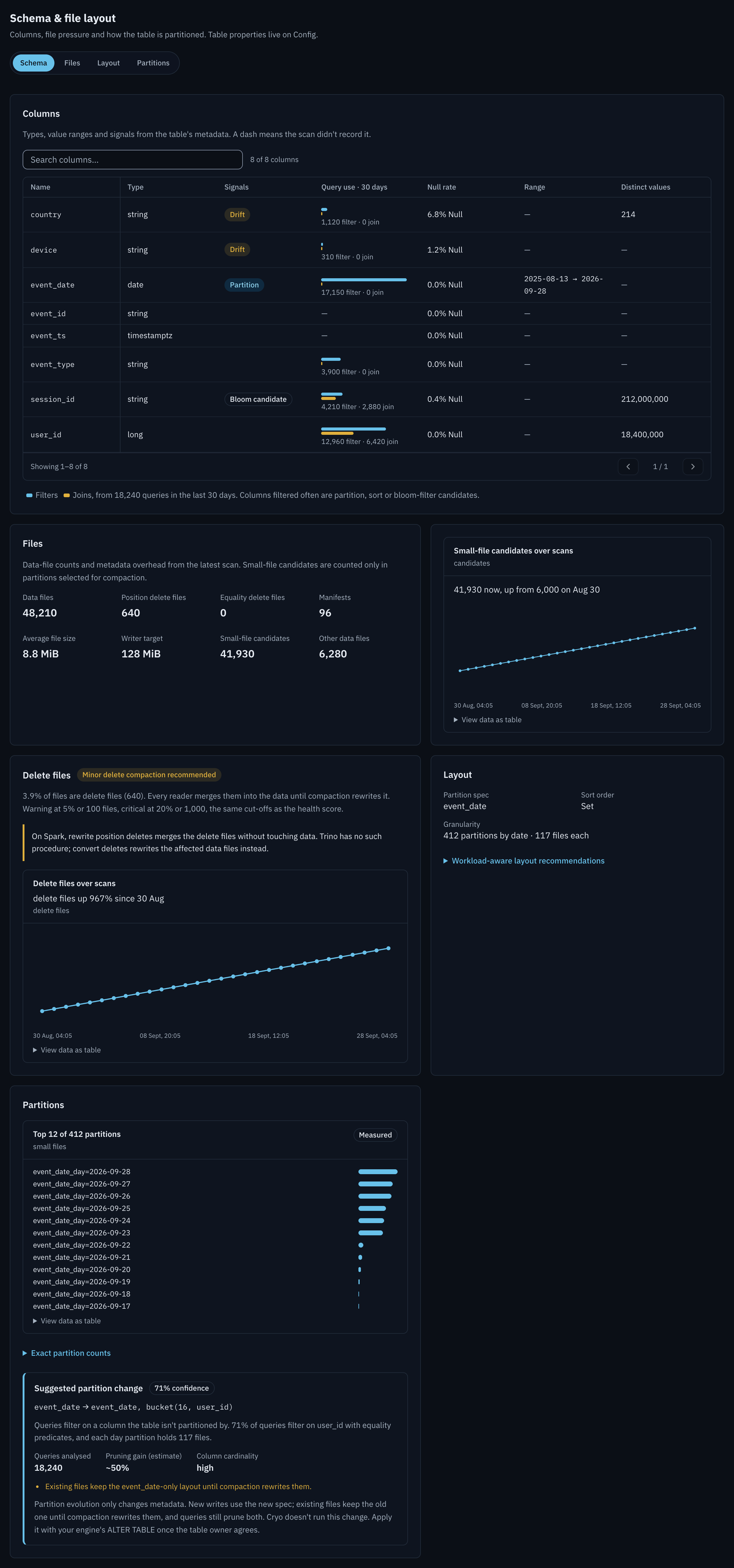Click the ~50% pruning gain estimate
Screen dimensions: 734x1568
pyautogui.click(x=117, y=1468)
